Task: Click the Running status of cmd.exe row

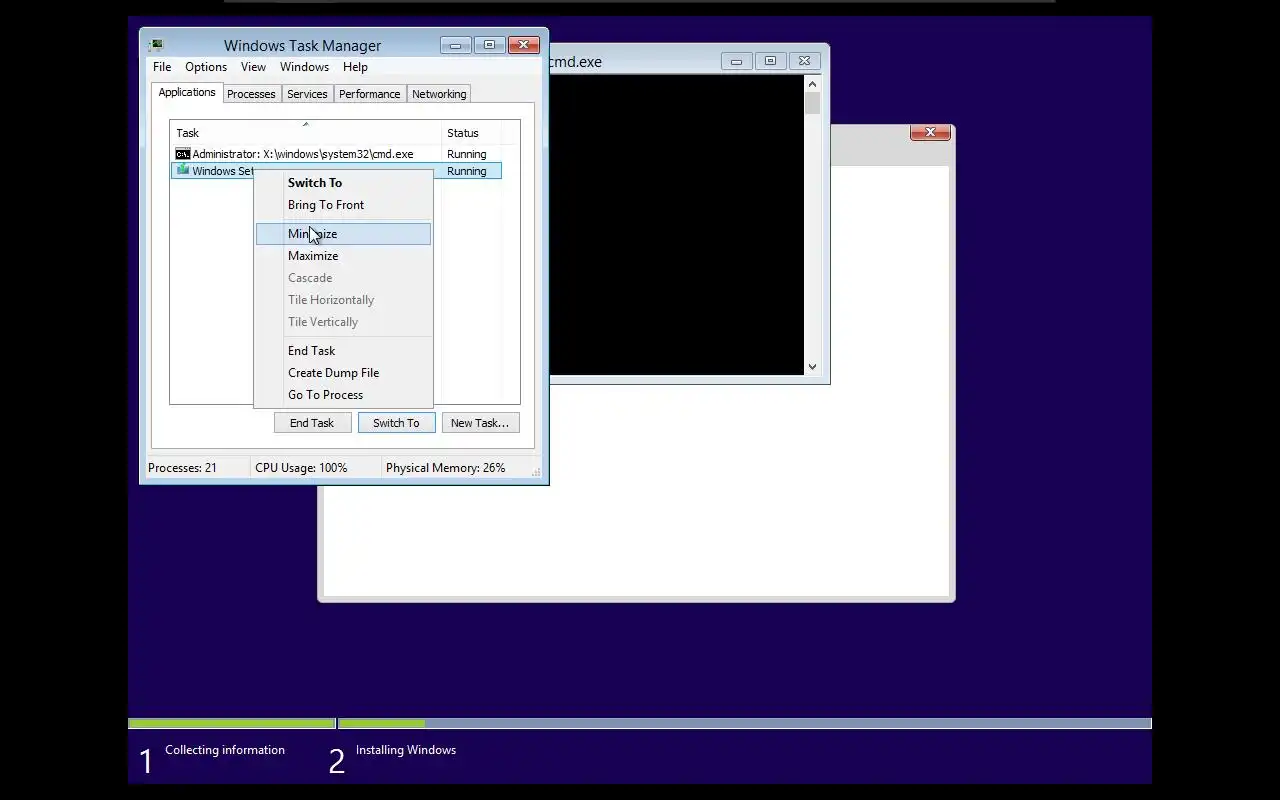Action: click(467, 154)
